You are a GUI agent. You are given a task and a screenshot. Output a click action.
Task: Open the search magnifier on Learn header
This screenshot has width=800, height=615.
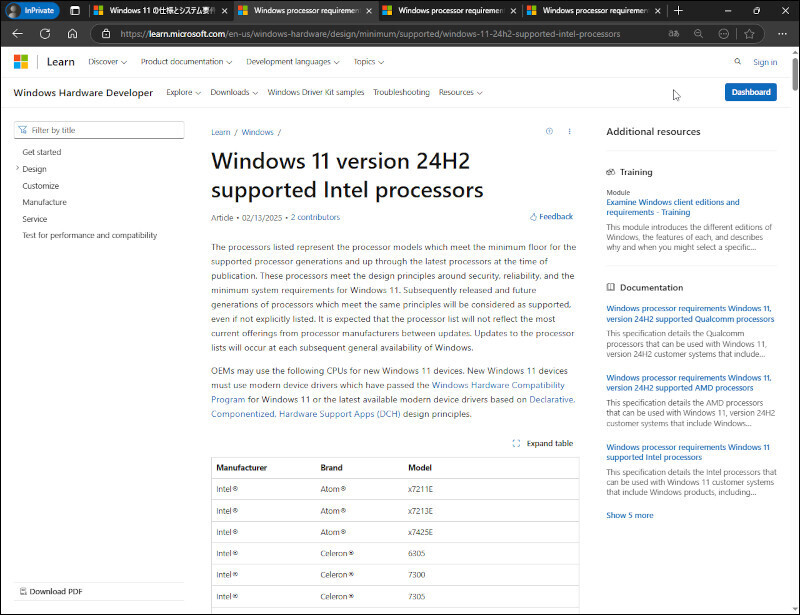[737, 61]
